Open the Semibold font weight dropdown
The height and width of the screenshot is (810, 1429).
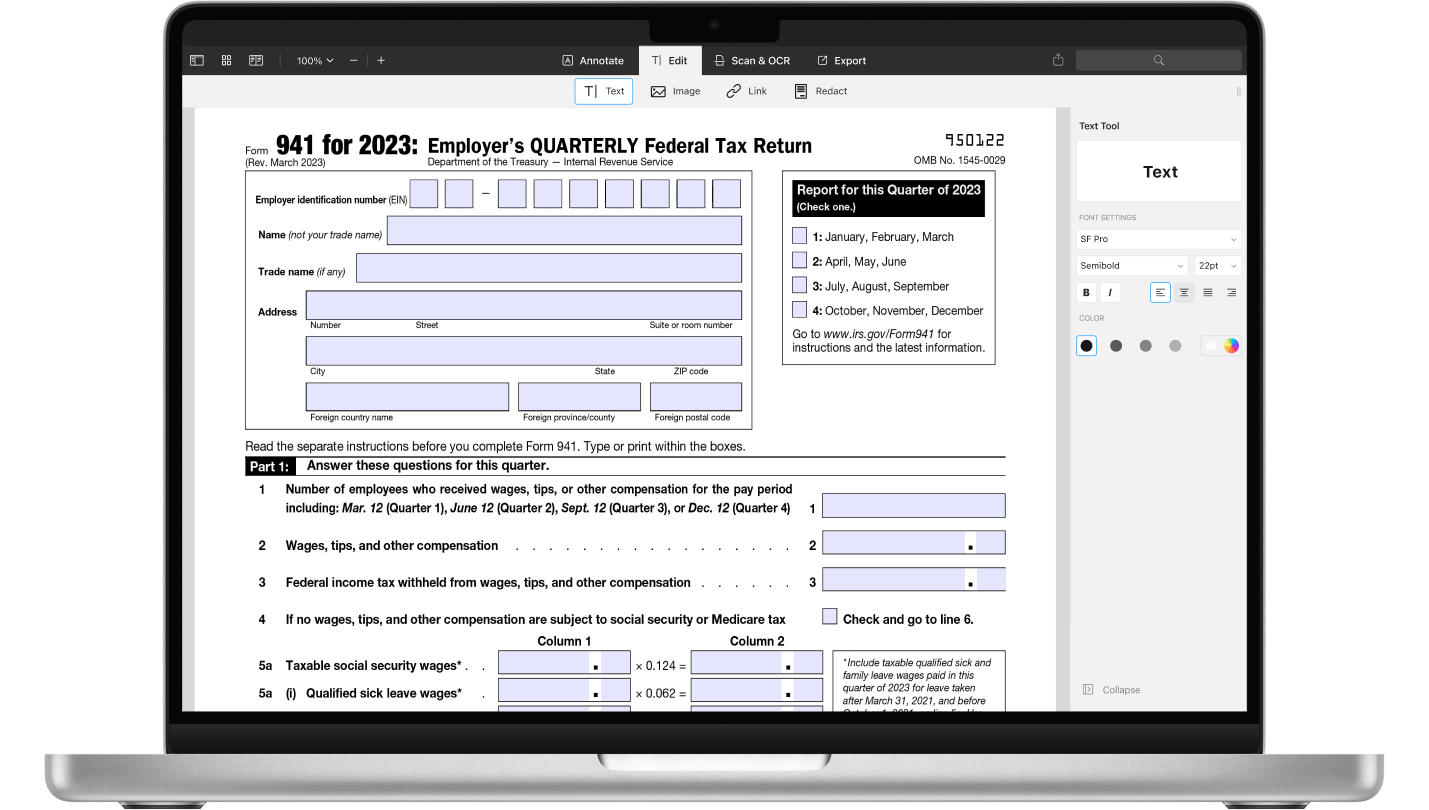coord(1131,266)
